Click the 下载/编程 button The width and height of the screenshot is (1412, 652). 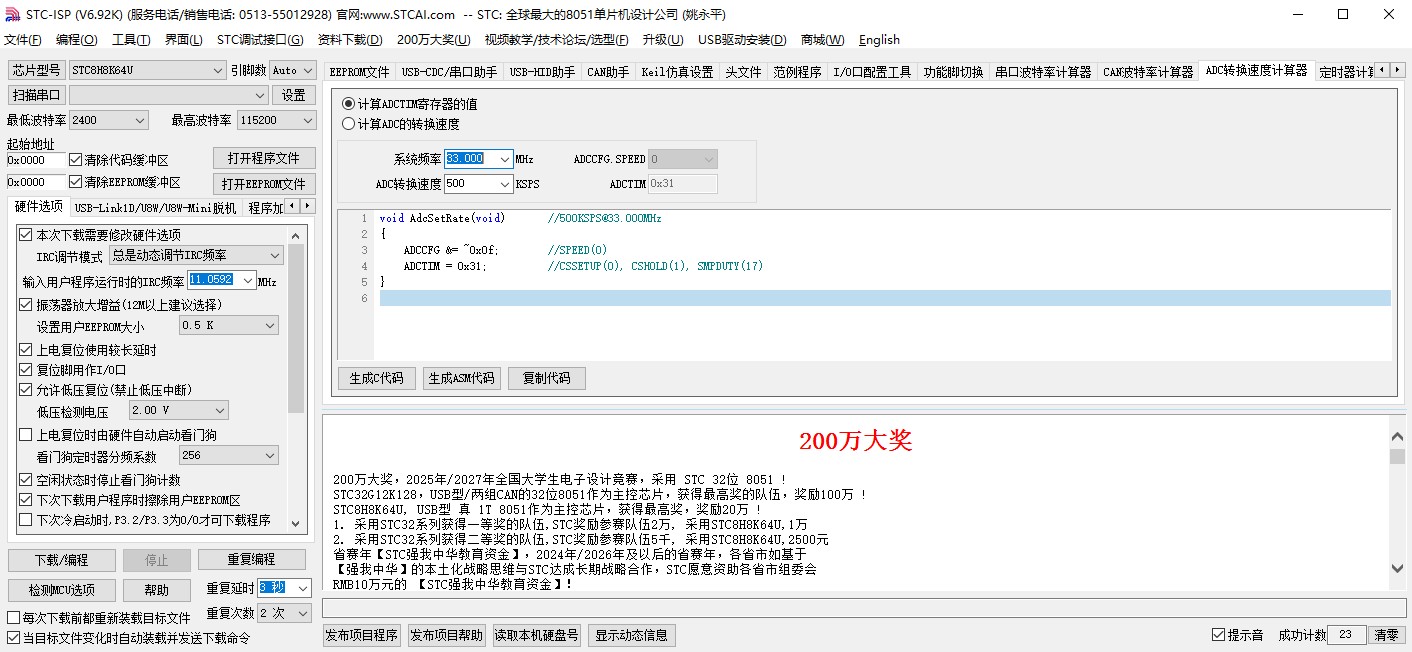[x=61, y=560]
